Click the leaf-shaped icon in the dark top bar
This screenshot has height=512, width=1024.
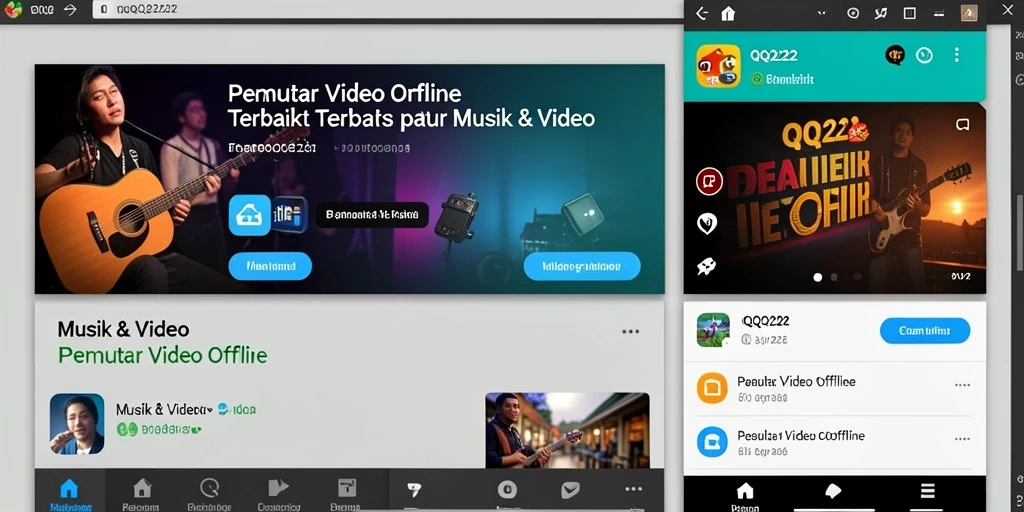click(880, 13)
